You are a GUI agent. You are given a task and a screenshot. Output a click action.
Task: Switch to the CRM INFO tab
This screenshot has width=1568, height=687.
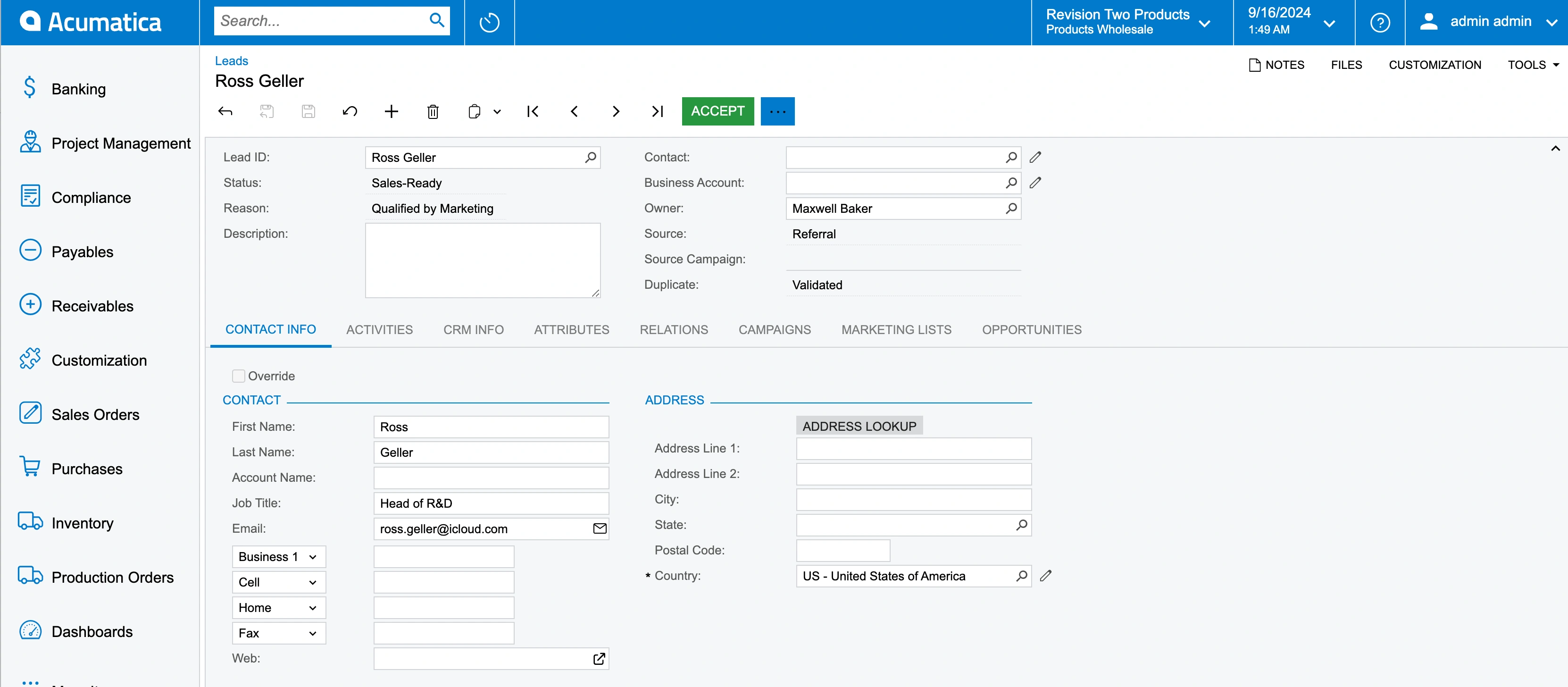click(474, 329)
